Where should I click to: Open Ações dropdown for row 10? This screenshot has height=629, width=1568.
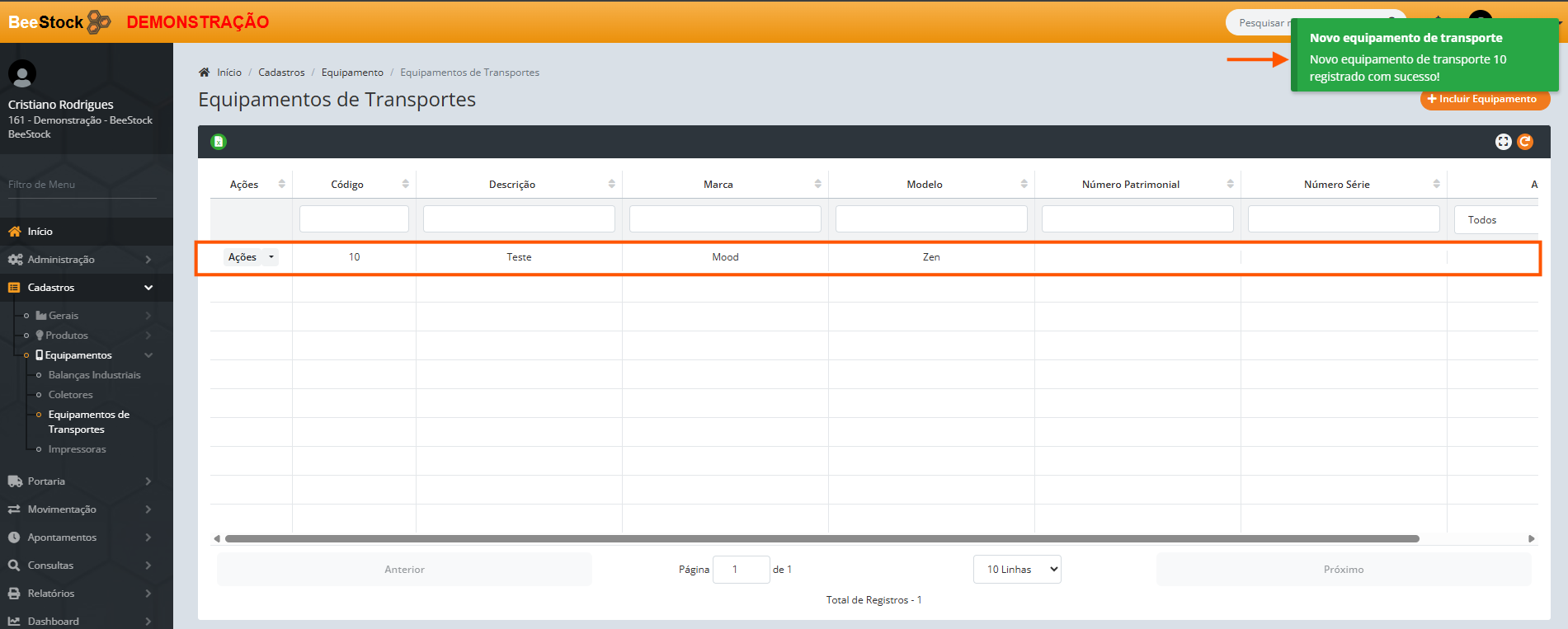coord(250,257)
